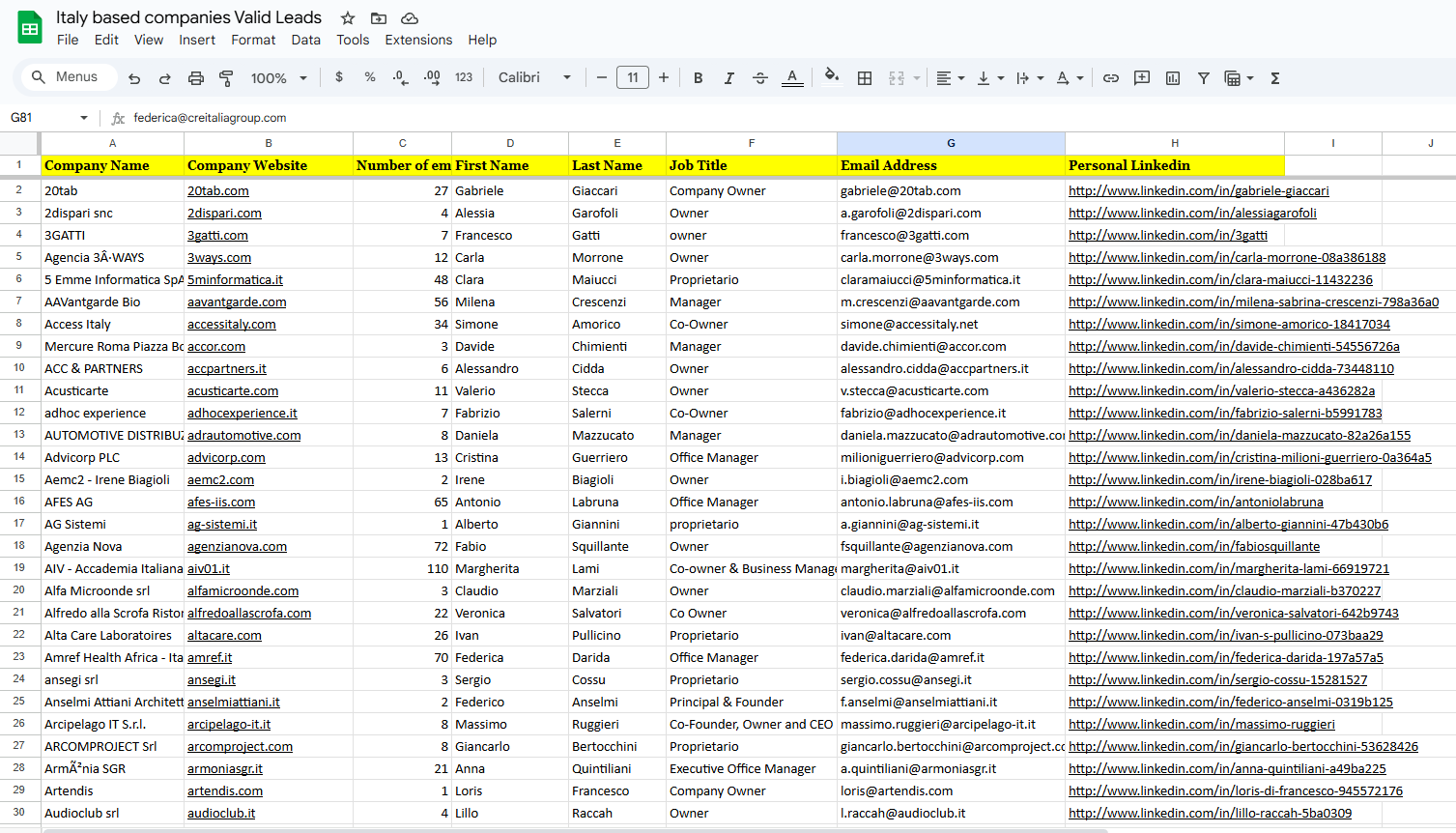Open the text color picker
Screen dimensions: 1456x833
pos(792,78)
